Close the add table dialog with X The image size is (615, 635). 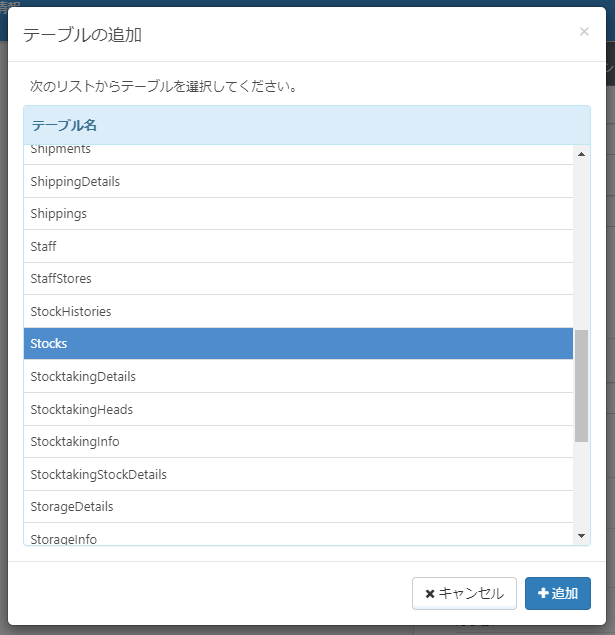[x=584, y=31]
